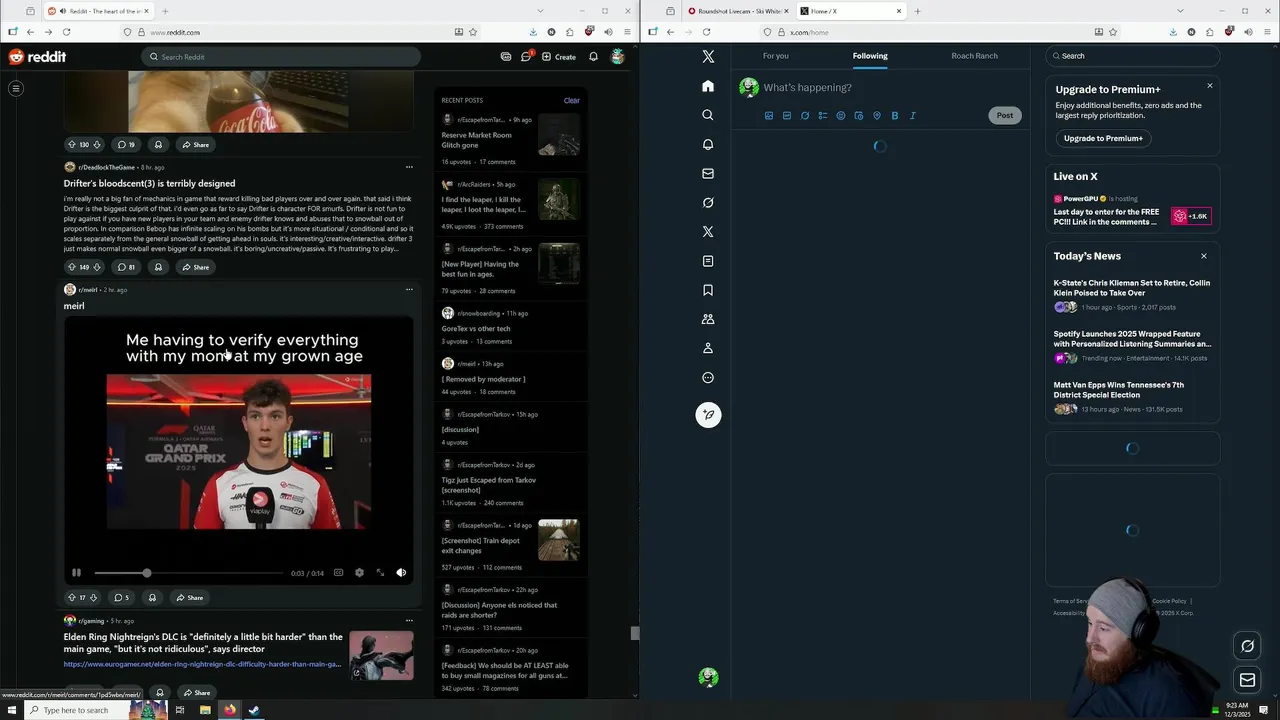Open Reddit user avatar menu
Screen dimensions: 1280x720
point(618,57)
